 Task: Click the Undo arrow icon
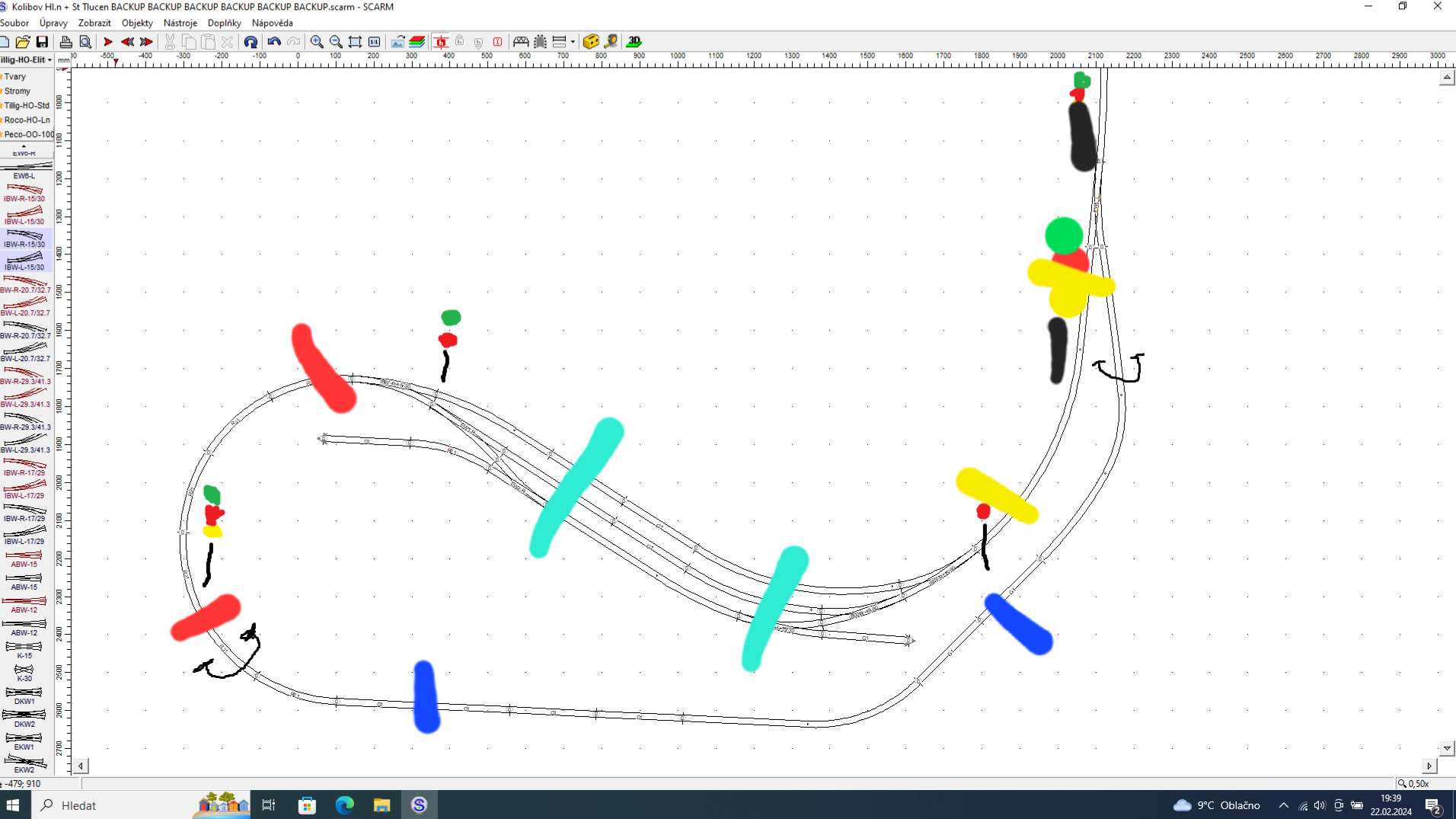pyautogui.click(x=274, y=42)
